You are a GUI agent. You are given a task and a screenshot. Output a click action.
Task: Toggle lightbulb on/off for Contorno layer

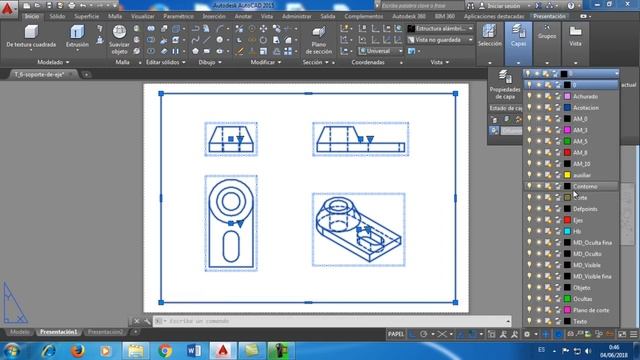pos(529,186)
